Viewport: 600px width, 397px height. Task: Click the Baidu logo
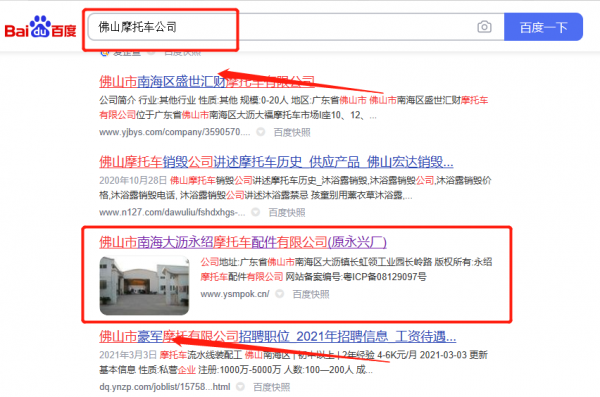click(x=40, y=27)
